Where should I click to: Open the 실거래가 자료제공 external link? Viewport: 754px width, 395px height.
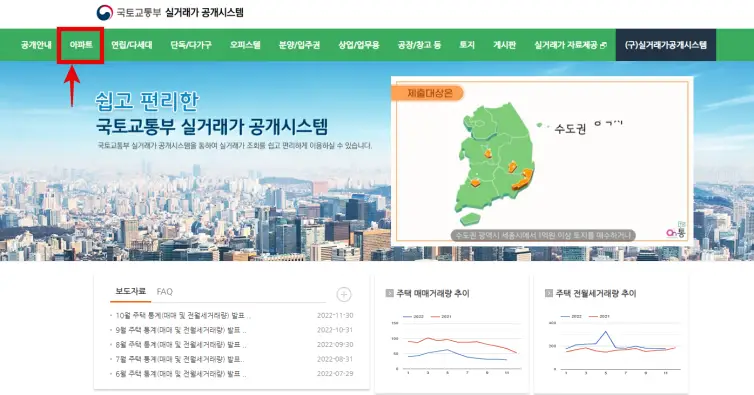pyautogui.click(x=570, y=45)
